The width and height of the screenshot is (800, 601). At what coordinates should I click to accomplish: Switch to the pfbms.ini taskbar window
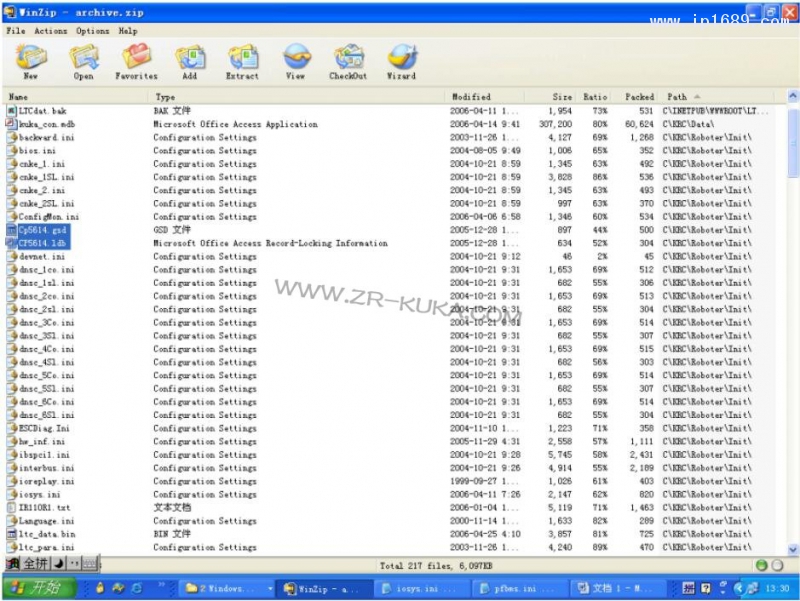499,589
